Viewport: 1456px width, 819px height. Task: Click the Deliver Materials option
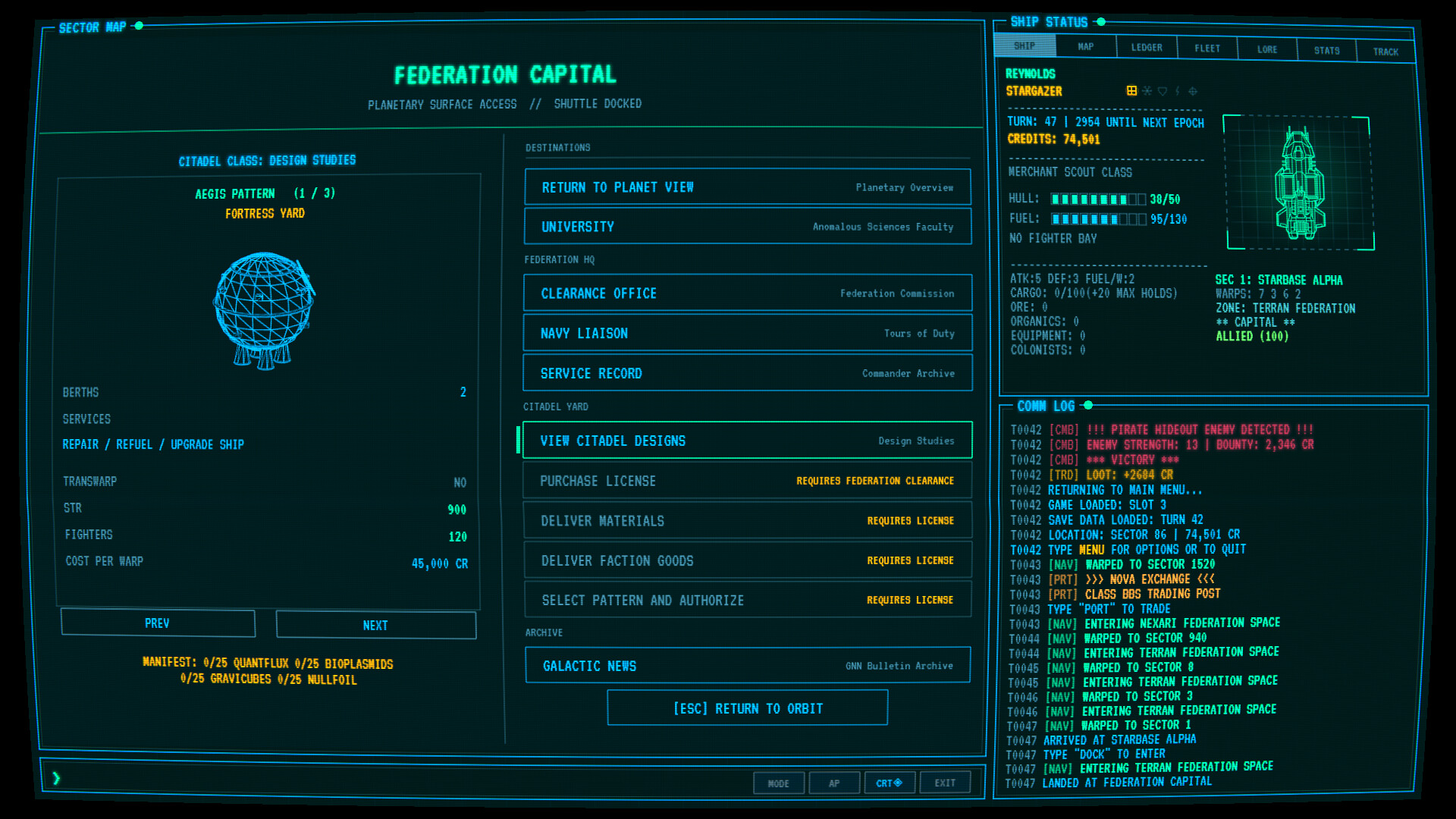pyautogui.click(x=748, y=521)
